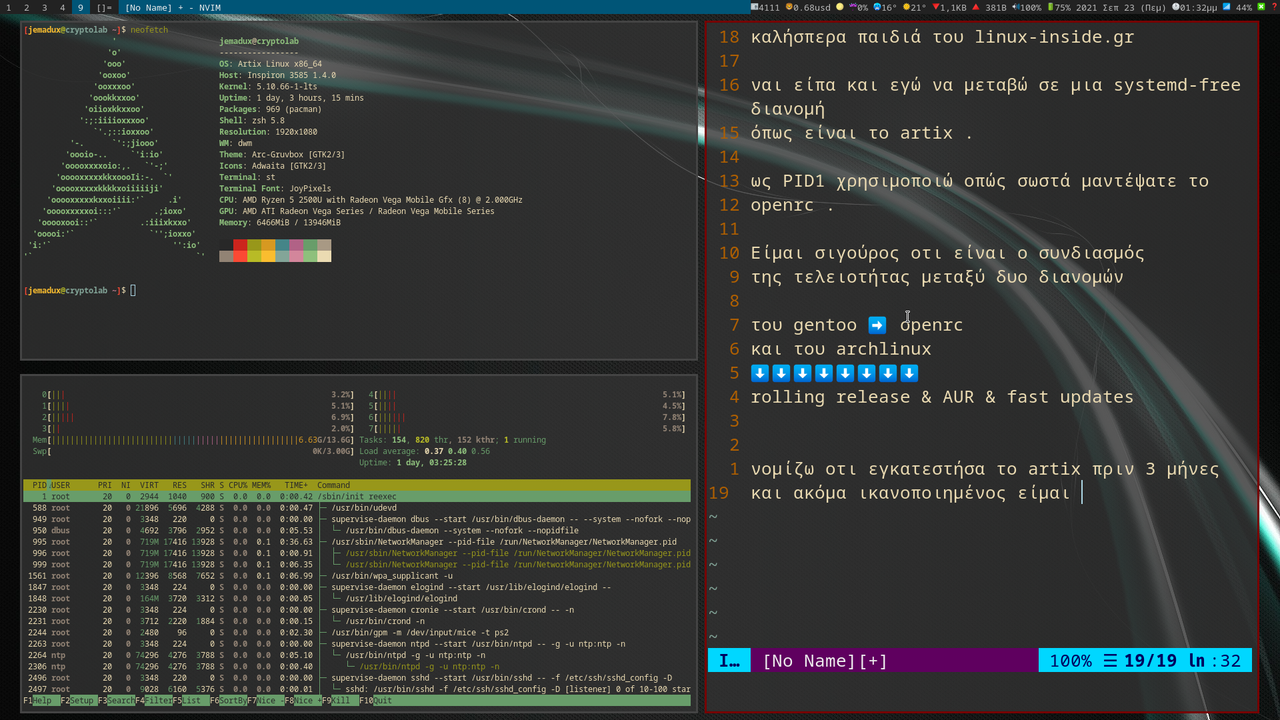
Task: Select the /usr/bin/wpa_supplicant -u process row
Action: (x=357, y=576)
